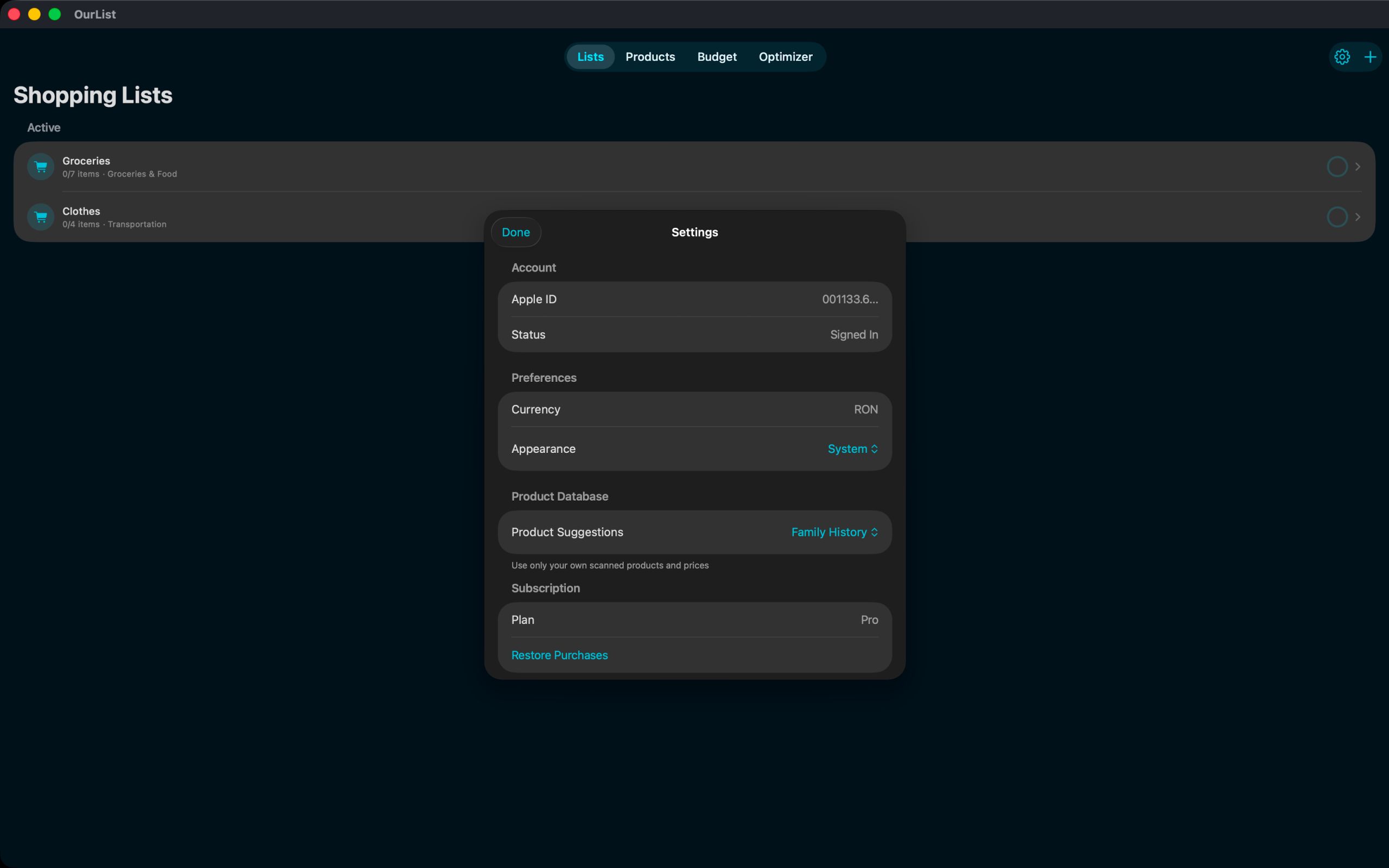Open settings with the gear icon
This screenshot has width=1389, height=868.
pyautogui.click(x=1342, y=57)
